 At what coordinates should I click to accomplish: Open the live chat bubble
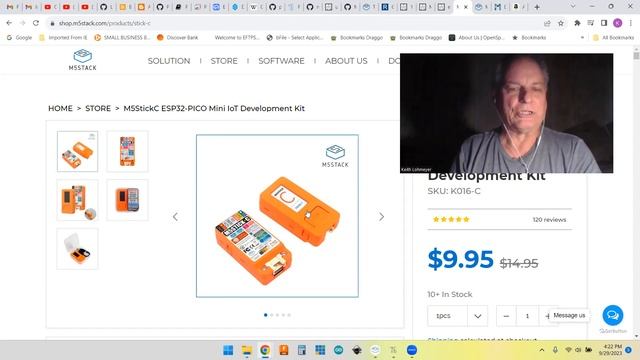tap(613, 315)
